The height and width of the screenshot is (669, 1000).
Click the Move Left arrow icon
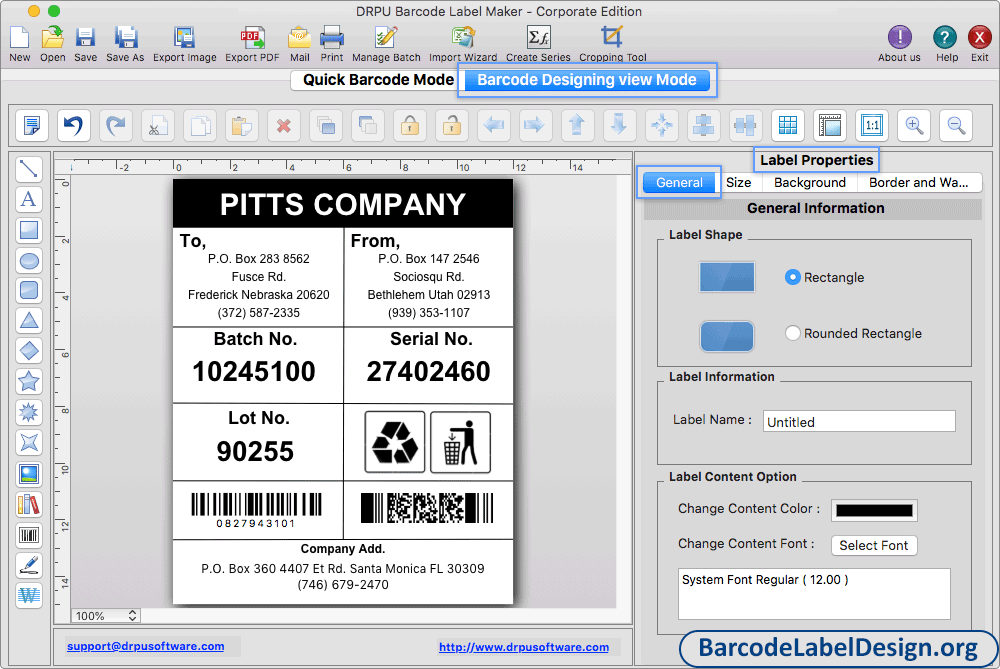[494, 125]
